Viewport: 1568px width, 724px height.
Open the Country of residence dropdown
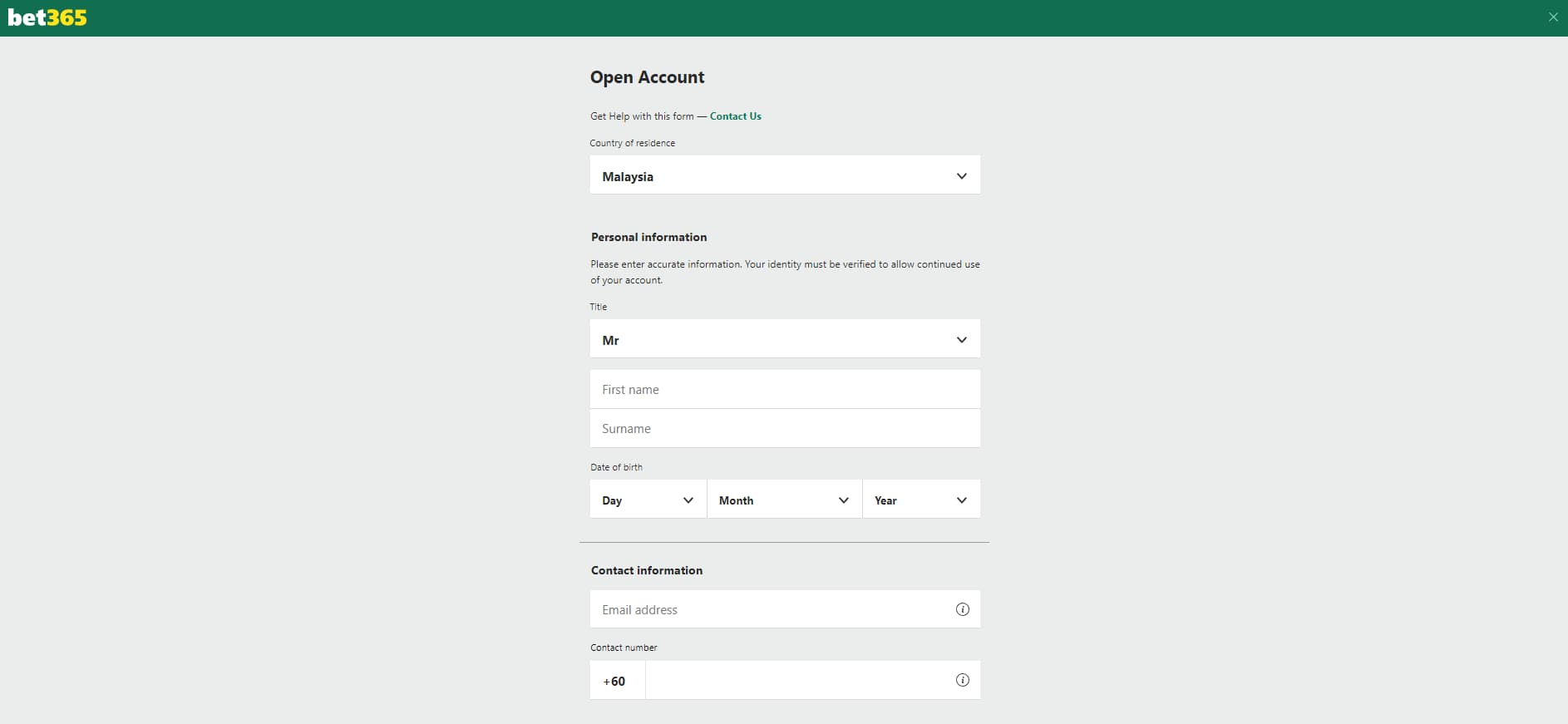click(x=785, y=175)
